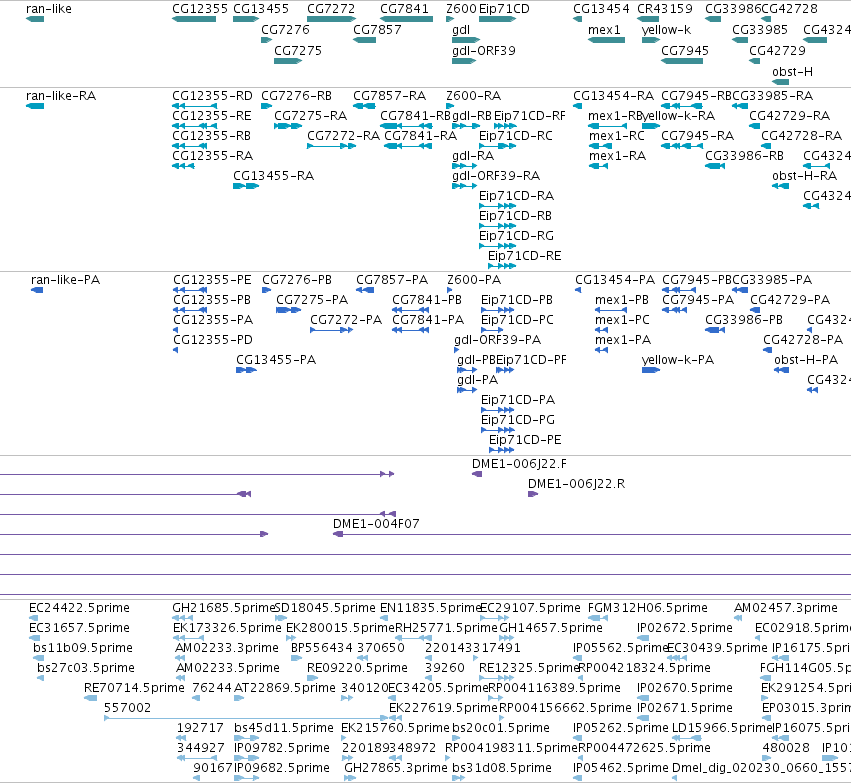Open the CG7857-RA transcript label
The height and width of the screenshot is (783, 851).
390,96
